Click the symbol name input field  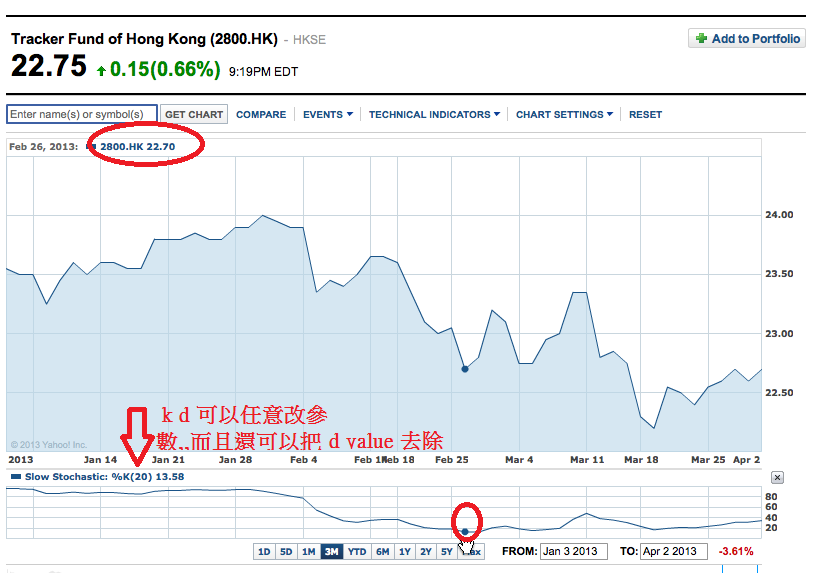pos(82,114)
